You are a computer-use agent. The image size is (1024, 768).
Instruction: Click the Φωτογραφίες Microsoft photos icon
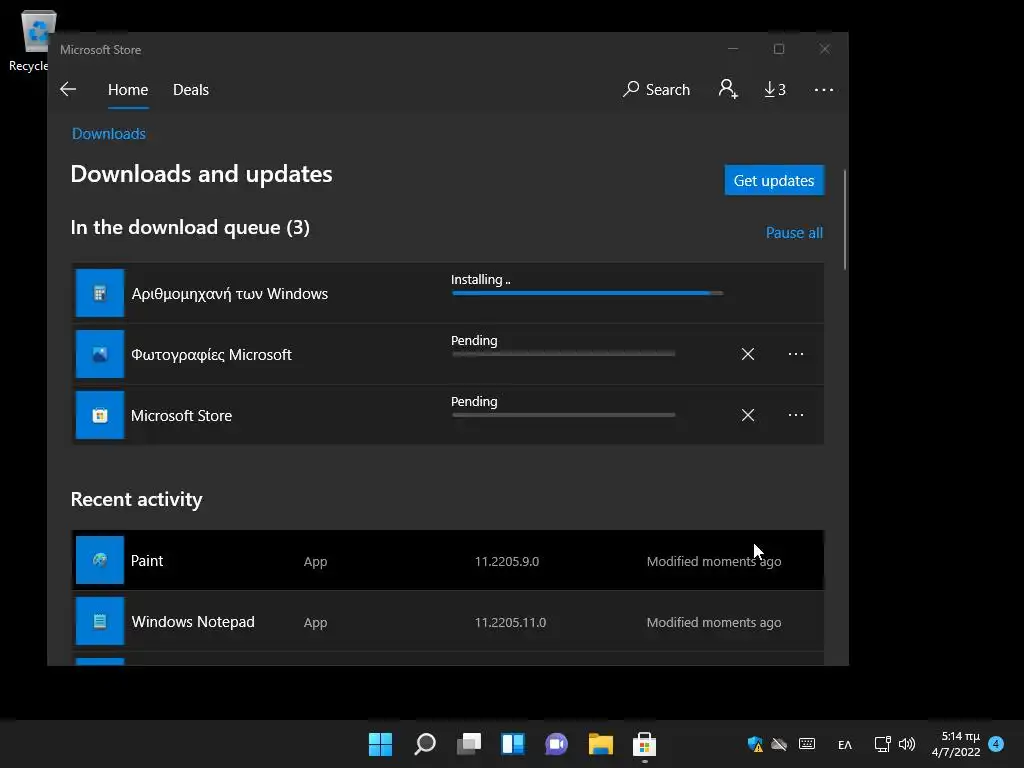click(100, 354)
